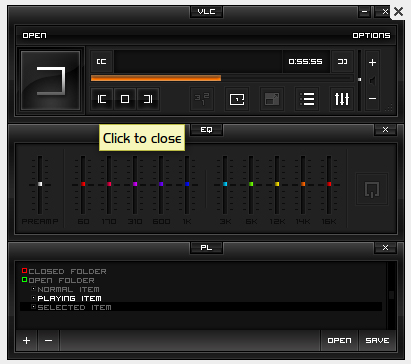Screen dimensions: 411x364
Task: Click the 6K equalizer slider
Action: (x=251, y=185)
